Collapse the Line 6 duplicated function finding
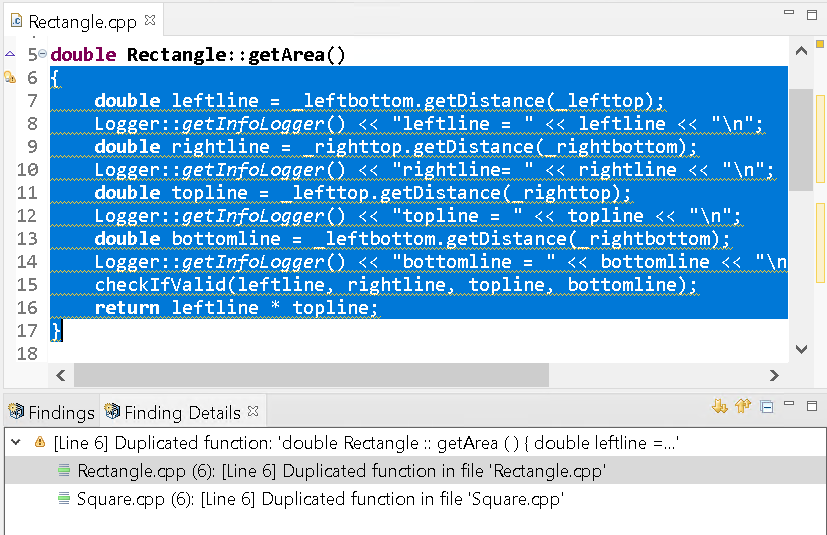Viewport: 827px width, 535px height. (x=16, y=442)
